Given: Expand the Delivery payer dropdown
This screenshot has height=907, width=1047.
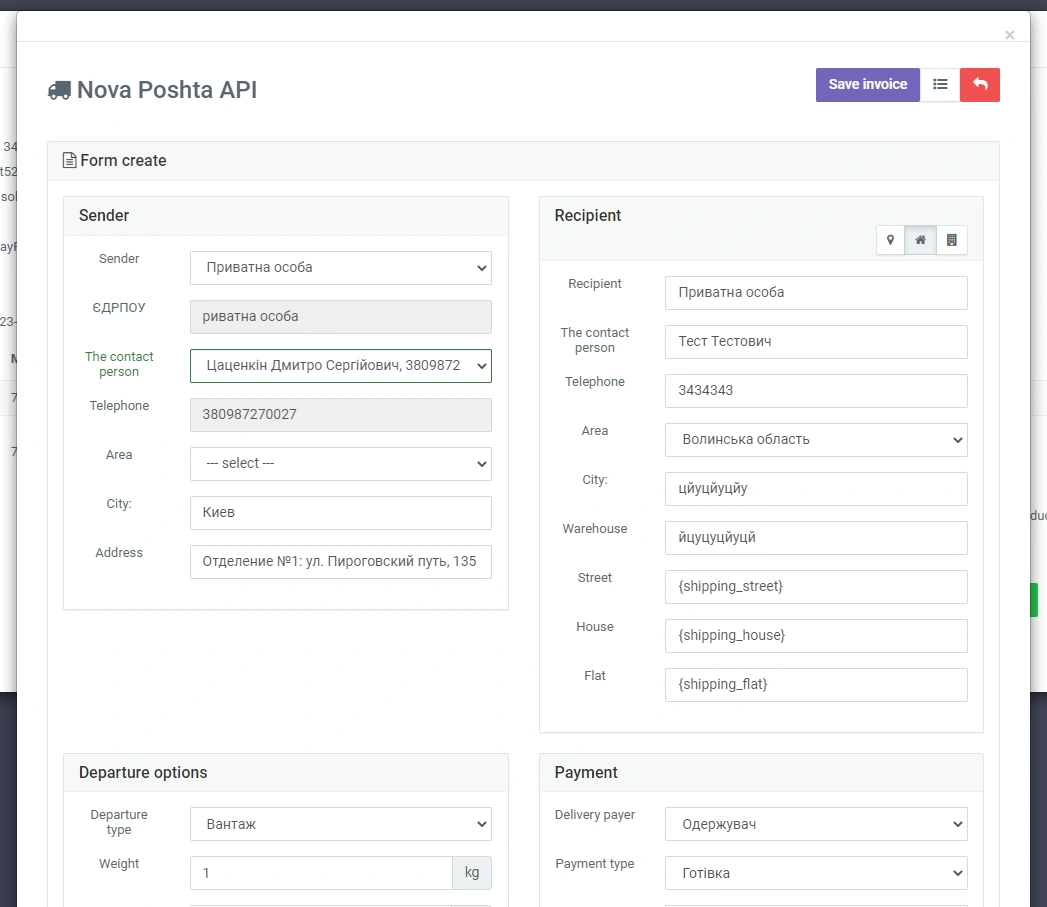Looking at the screenshot, I should click(815, 825).
